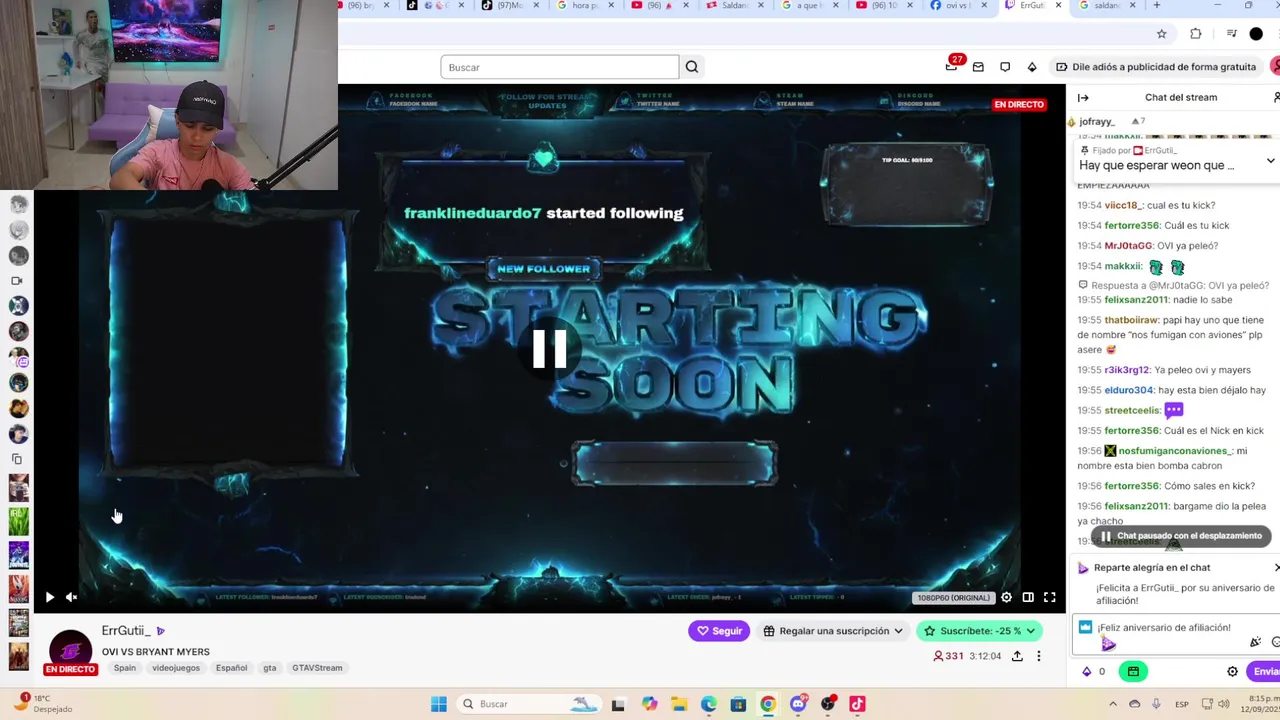Open the Get Bits diamond icon
The height and width of the screenshot is (720, 1280).
click(1032, 67)
